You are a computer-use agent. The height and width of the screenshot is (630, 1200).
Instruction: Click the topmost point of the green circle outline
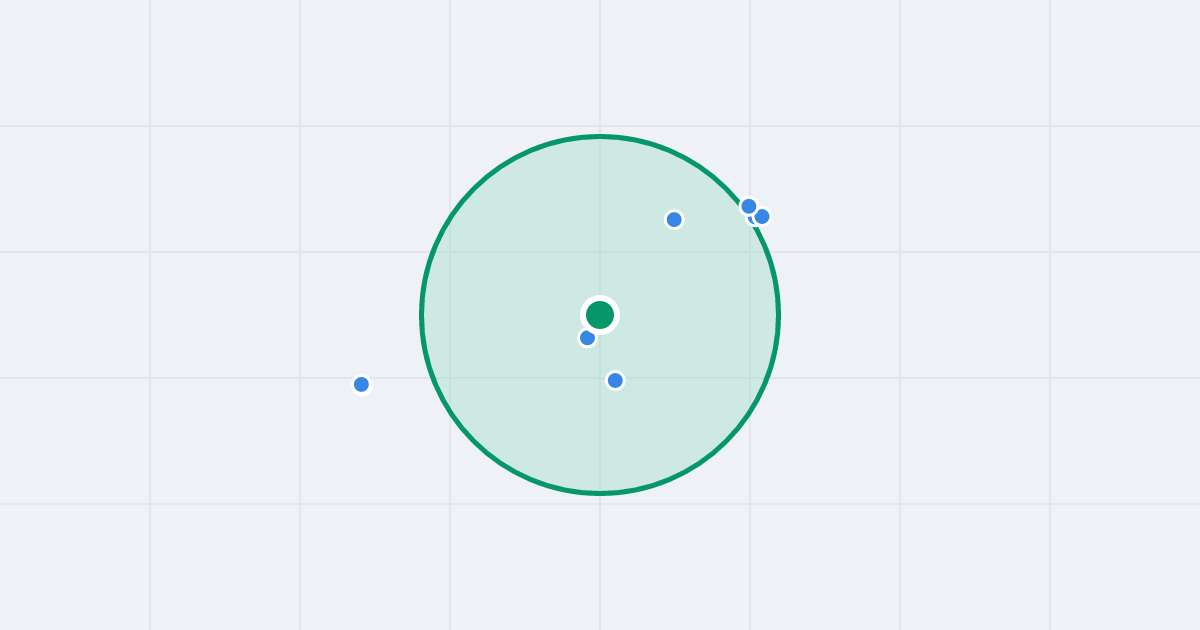tap(600, 136)
